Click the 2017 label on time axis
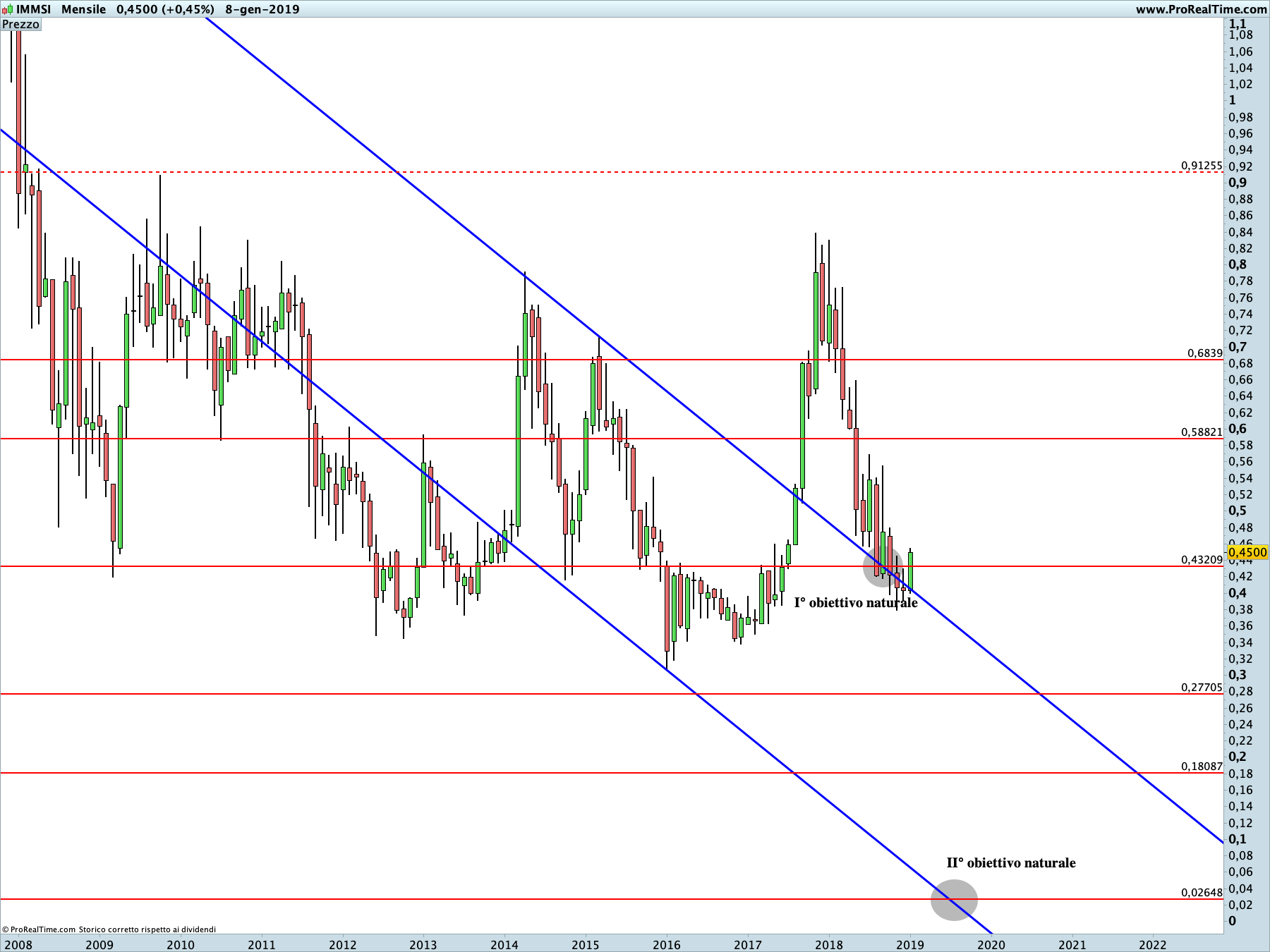Viewport: 1270px width, 952px height. 748,945
